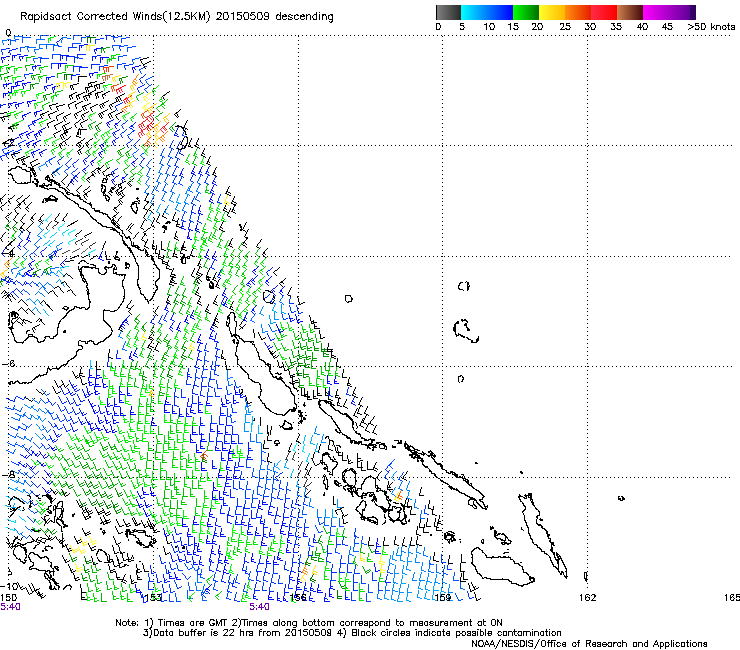Click the longitude label 150

coord(8,598)
